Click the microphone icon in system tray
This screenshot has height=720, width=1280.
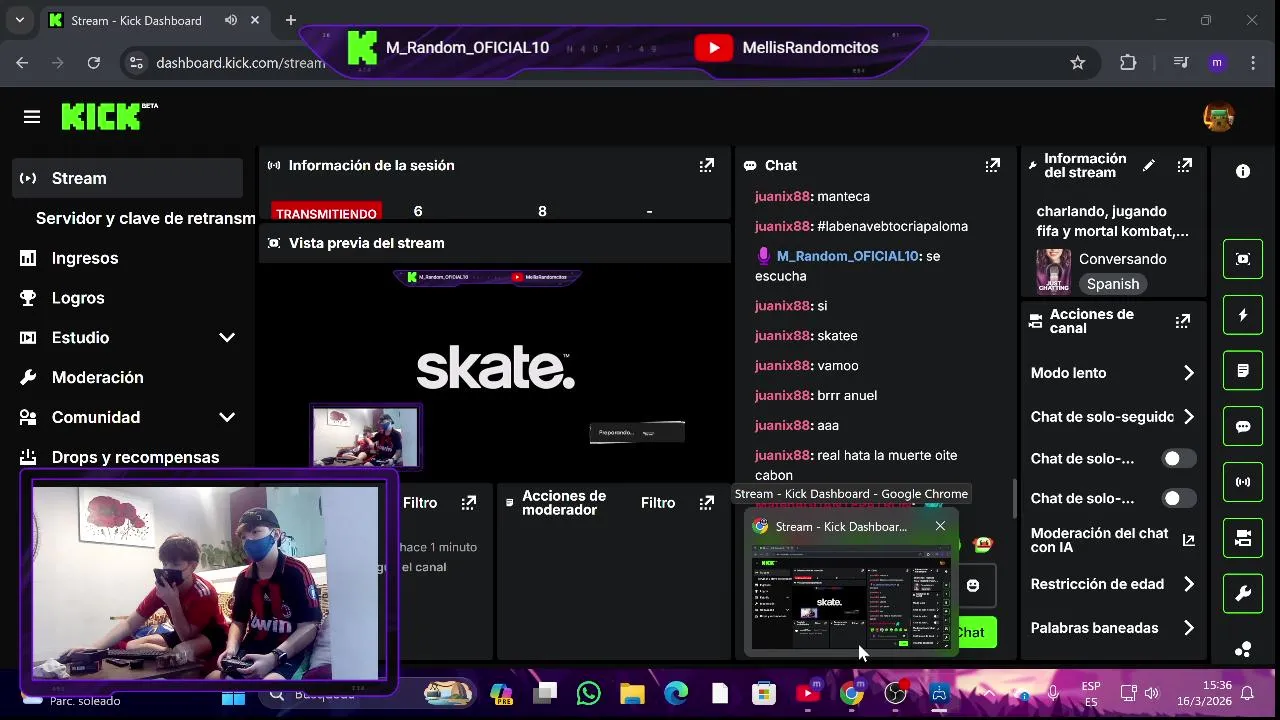1053,693
